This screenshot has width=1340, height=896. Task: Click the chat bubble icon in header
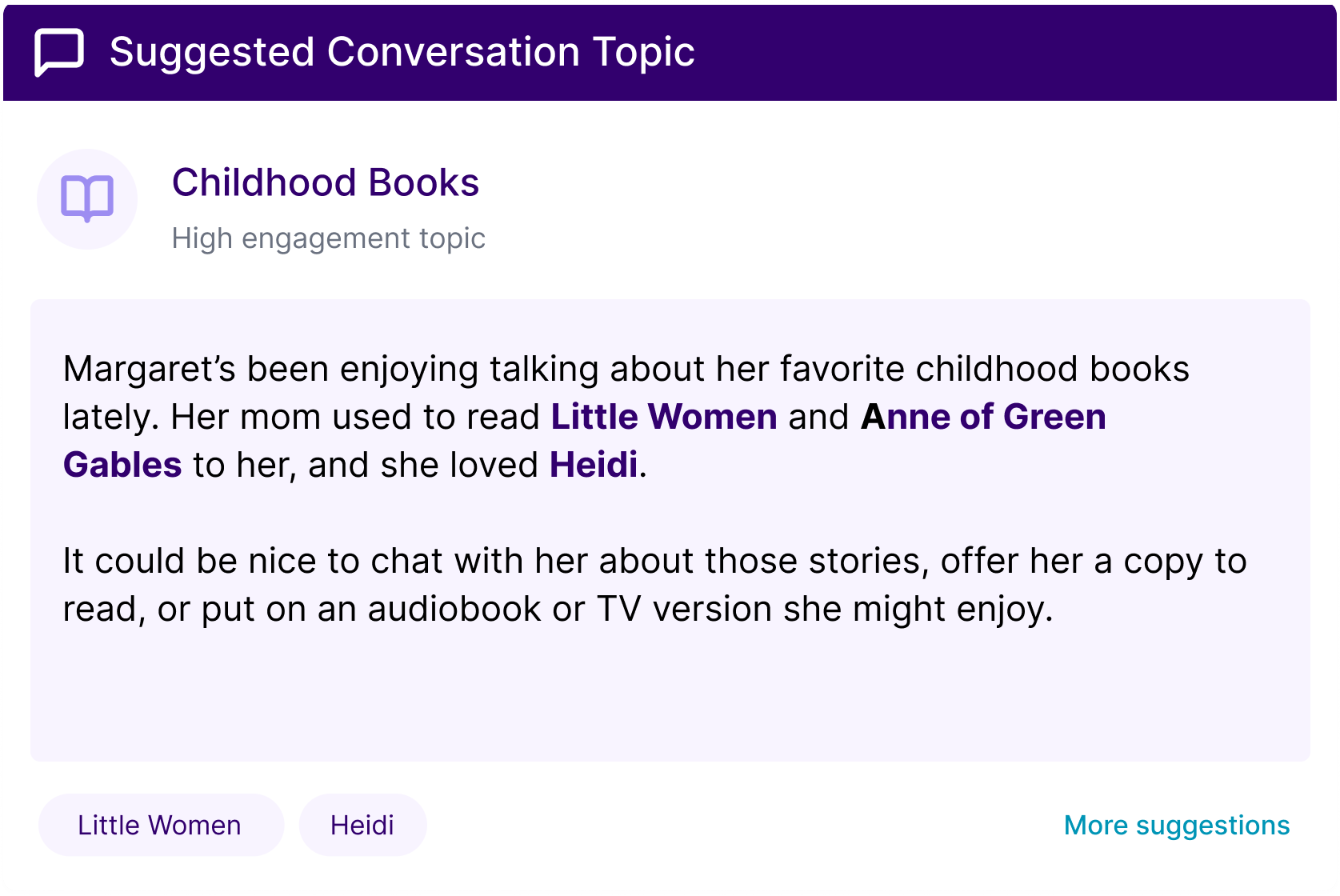coord(59,53)
